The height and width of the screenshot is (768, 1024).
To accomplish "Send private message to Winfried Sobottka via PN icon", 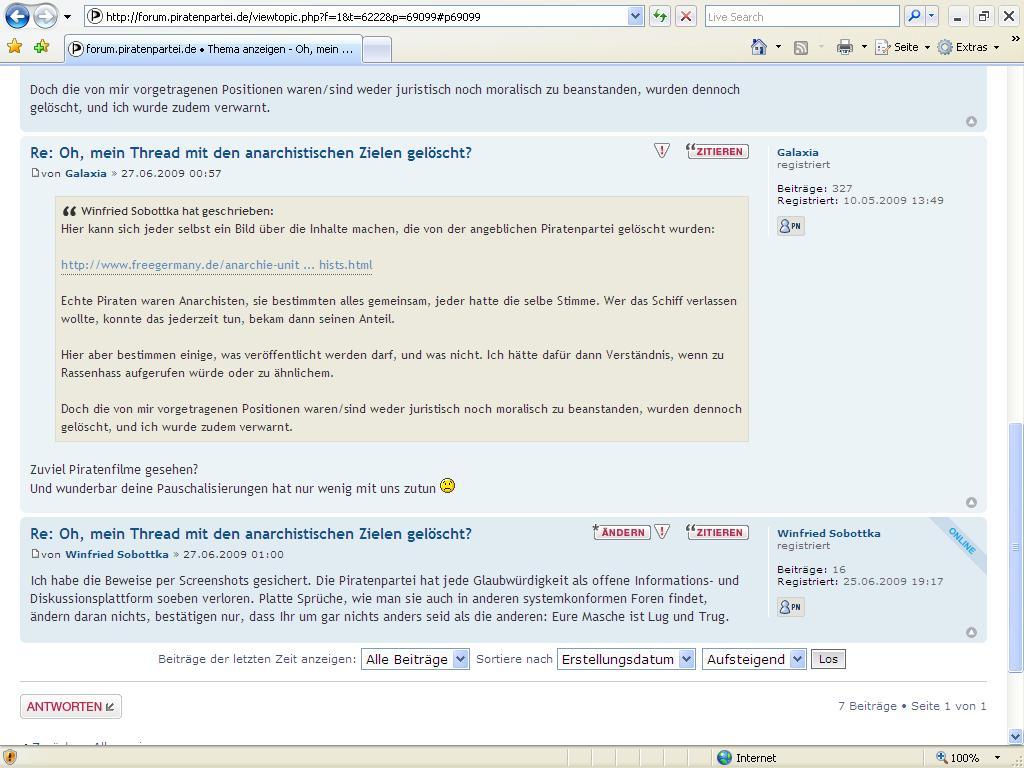I will click(790, 607).
